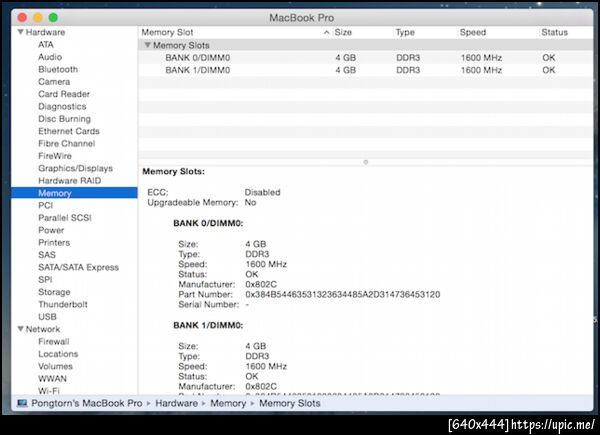600x435 pixels.
Task: Open USB device information
Action: [x=47, y=317]
